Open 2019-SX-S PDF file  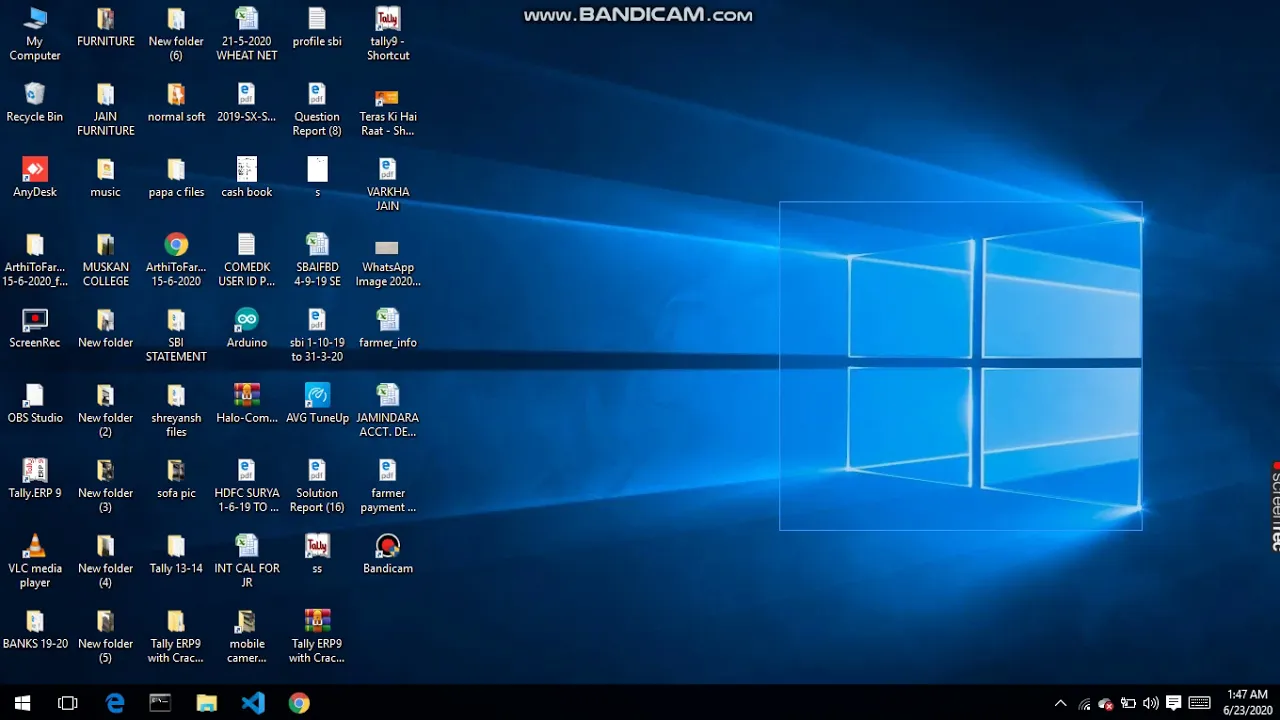(x=247, y=102)
